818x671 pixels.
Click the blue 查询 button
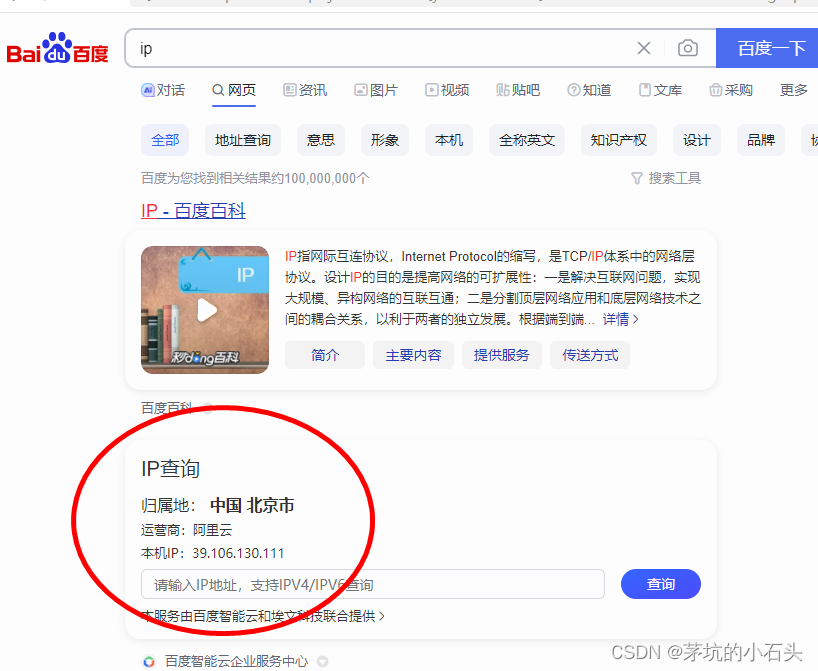[x=660, y=584]
